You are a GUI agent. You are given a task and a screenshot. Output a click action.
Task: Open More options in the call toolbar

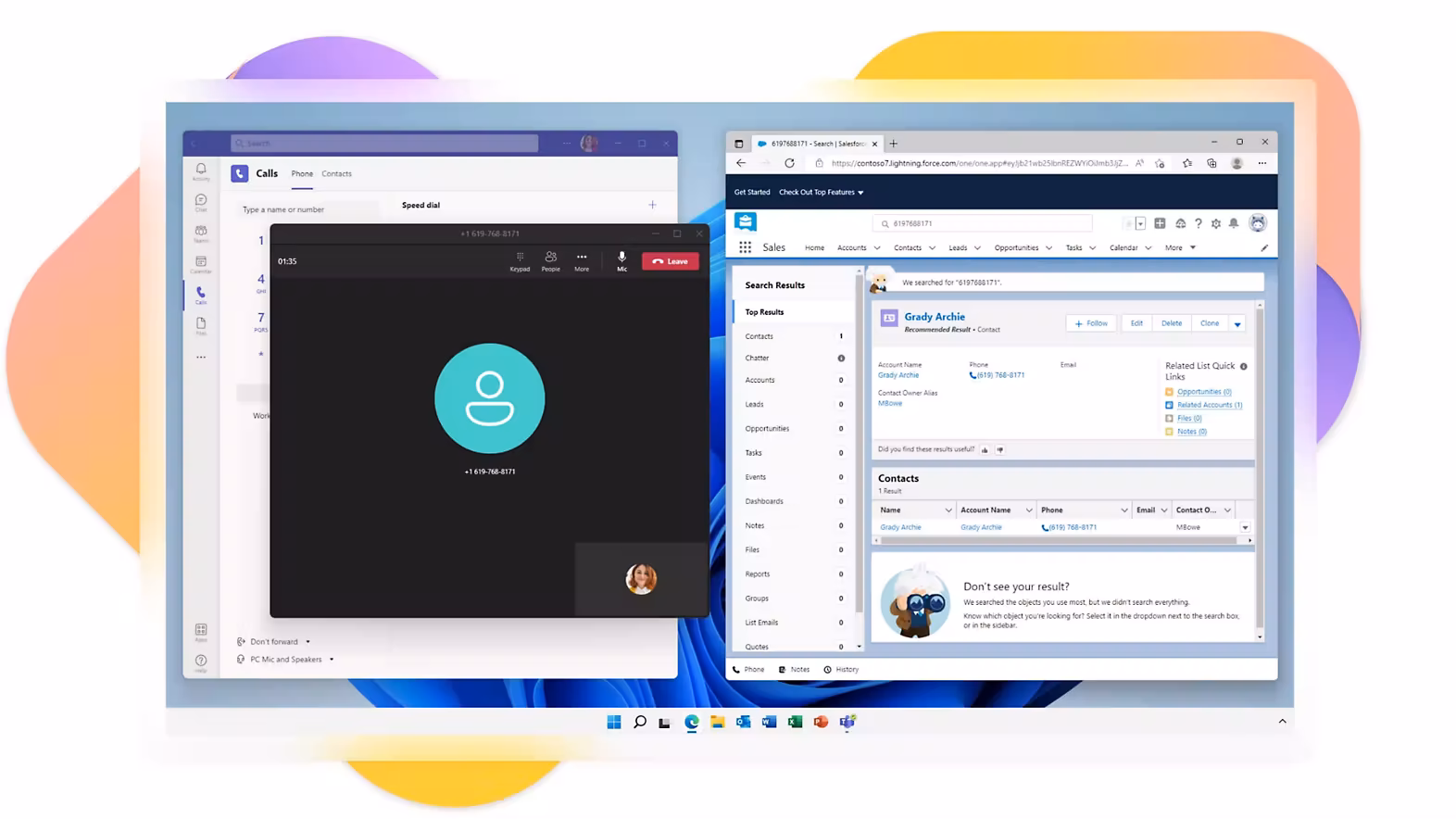tap(582, 261)
